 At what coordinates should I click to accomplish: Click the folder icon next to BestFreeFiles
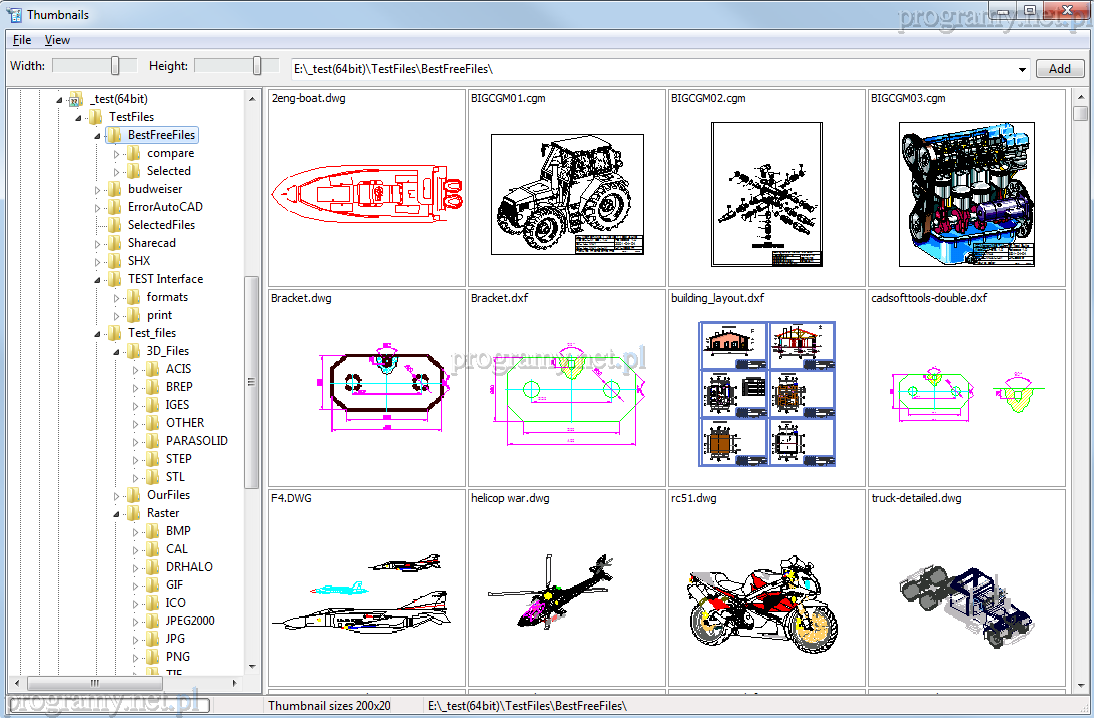click(x=113, y=135)
